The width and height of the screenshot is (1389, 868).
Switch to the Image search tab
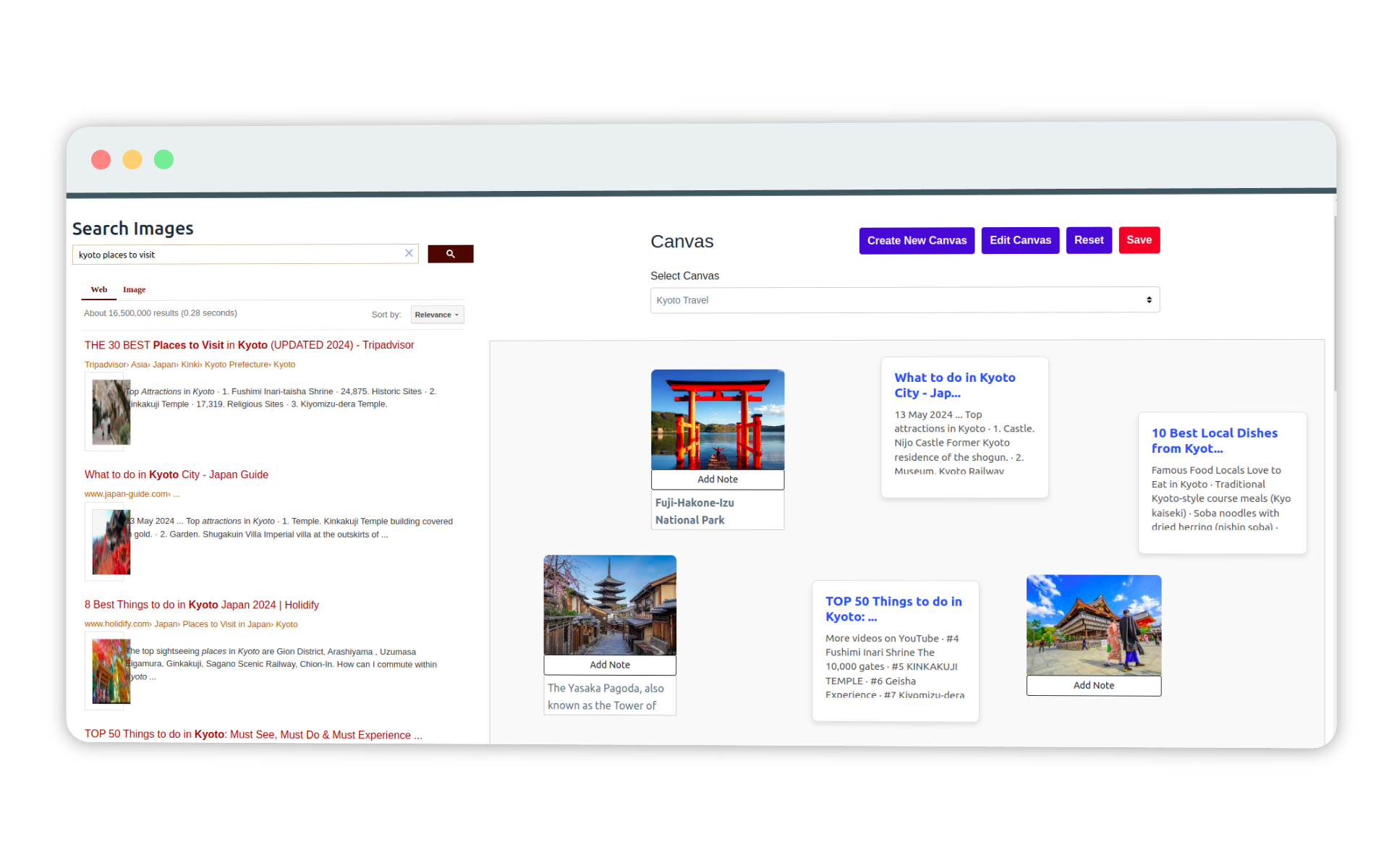[134, 289]
